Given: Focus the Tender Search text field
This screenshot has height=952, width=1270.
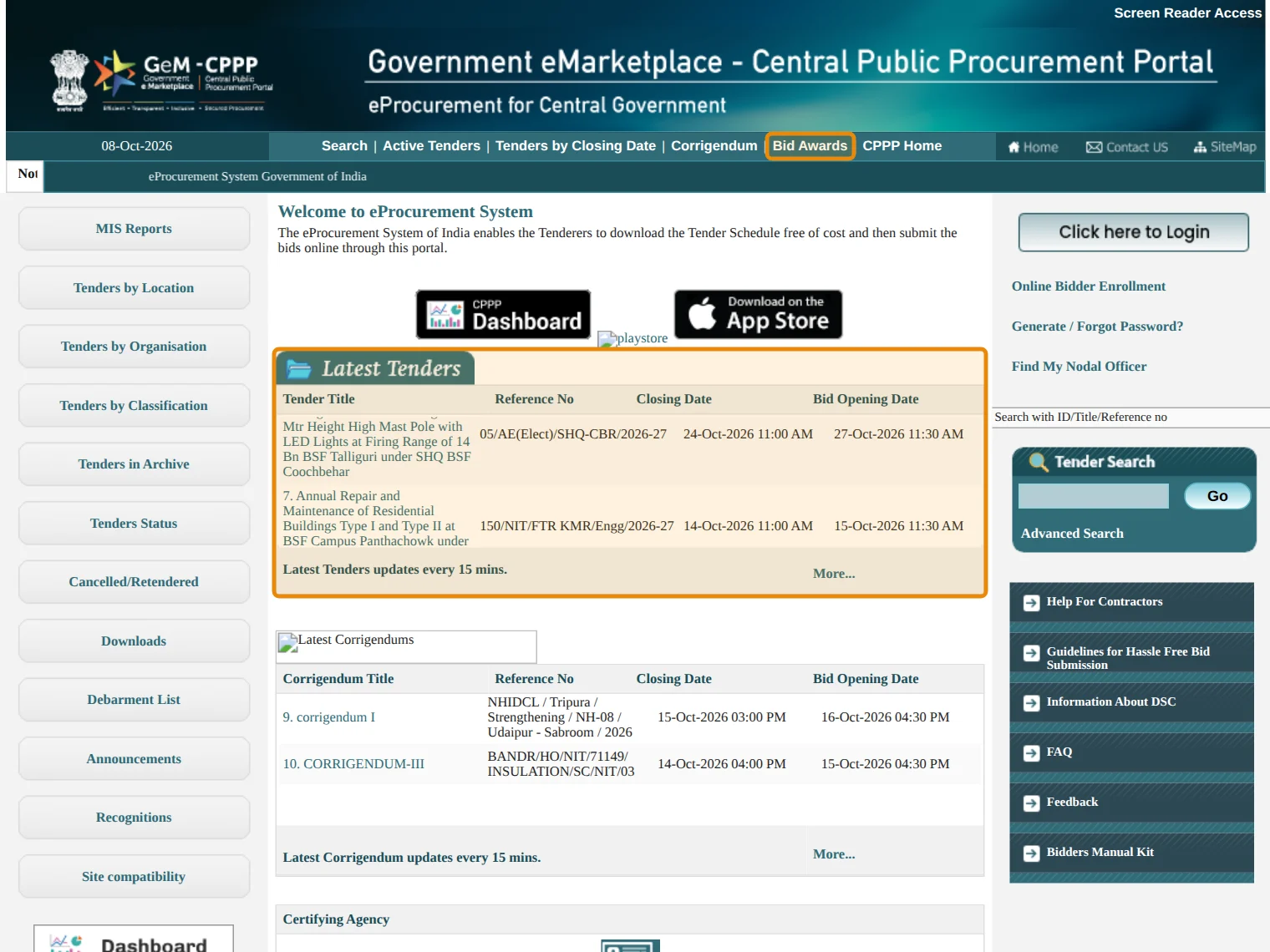Looking at the screenshot, I should [x=1093, y=496].
